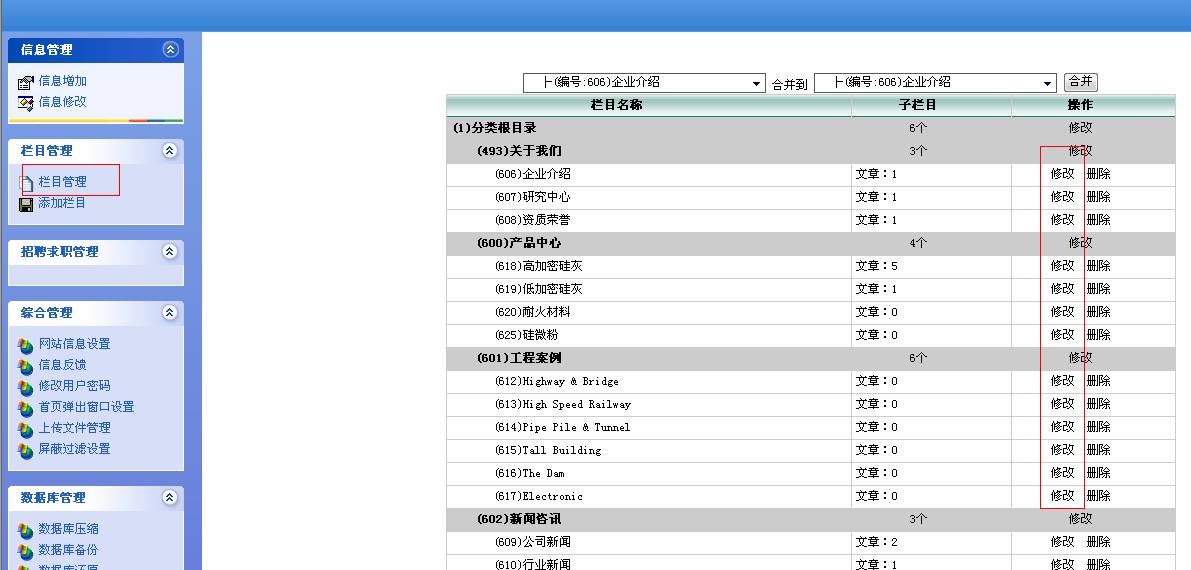Open the 信息增加 link
The width and height of the screenshot is (1191, 570).
tap(63, 81)
